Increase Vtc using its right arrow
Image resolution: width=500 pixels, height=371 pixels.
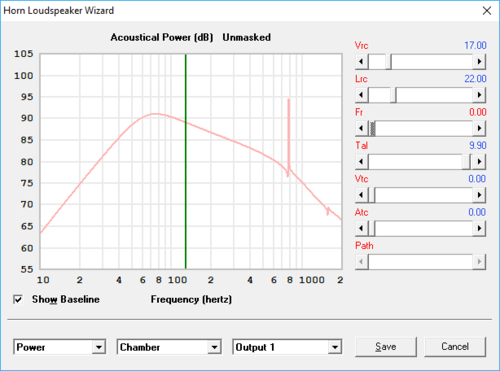tap(479, 195)
